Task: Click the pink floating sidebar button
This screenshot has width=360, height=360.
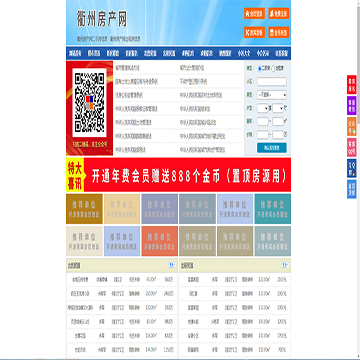Action: click(x=352, y=147)
